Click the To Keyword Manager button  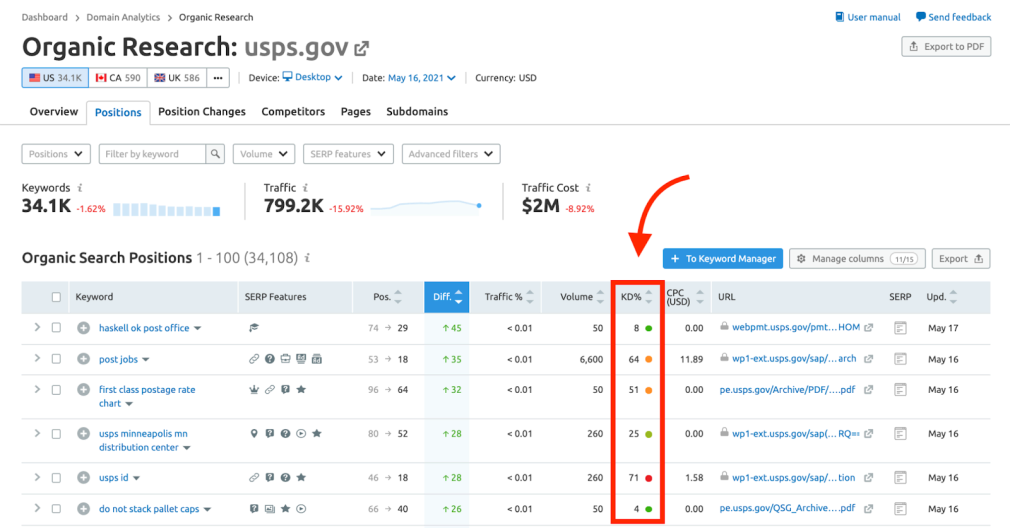tap(721, 259)
